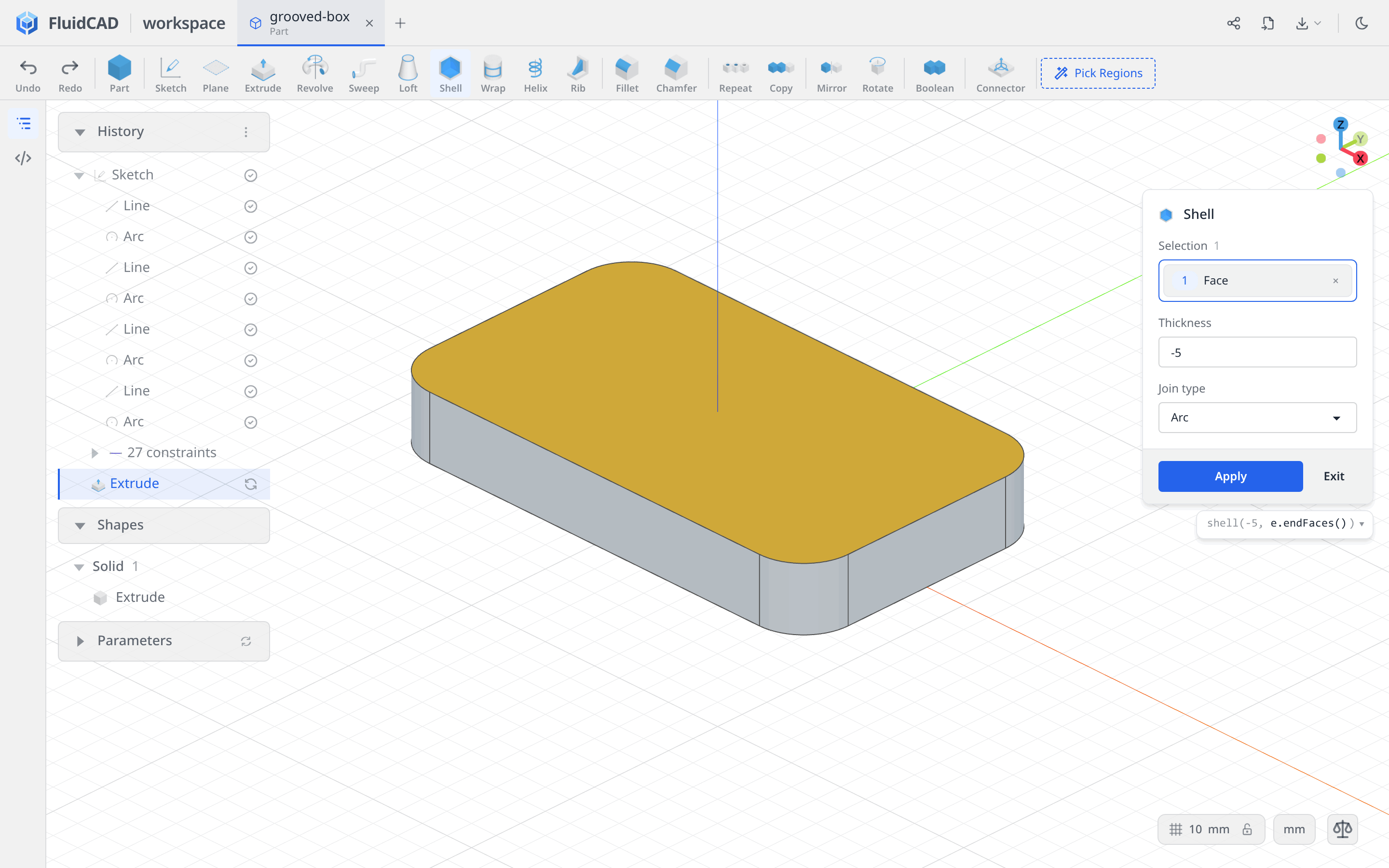
Task: Switch to the grooved-box tab
Action: pyautogui.click(x=310, y=23)
